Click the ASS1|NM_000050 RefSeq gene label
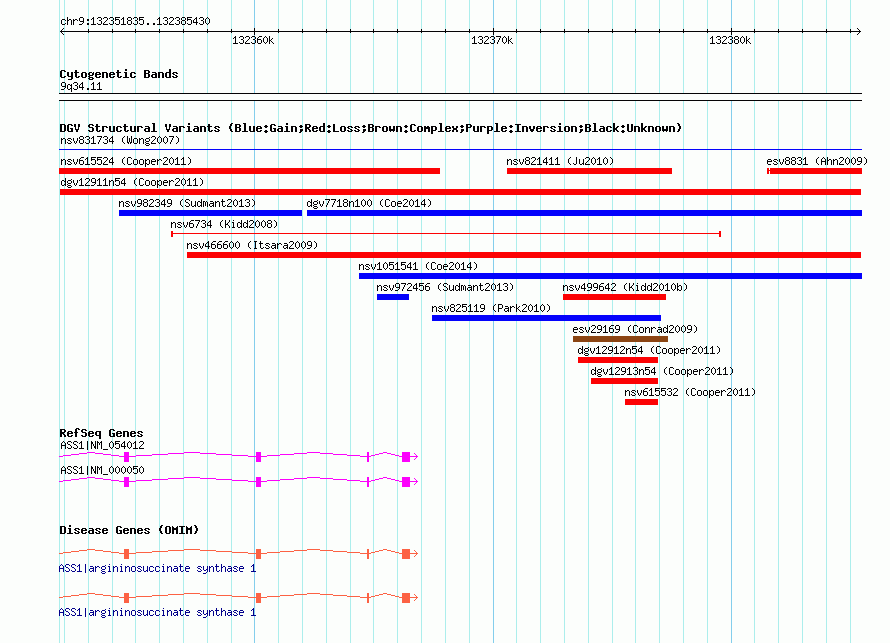The image size is (890, 643). point(102,470)
